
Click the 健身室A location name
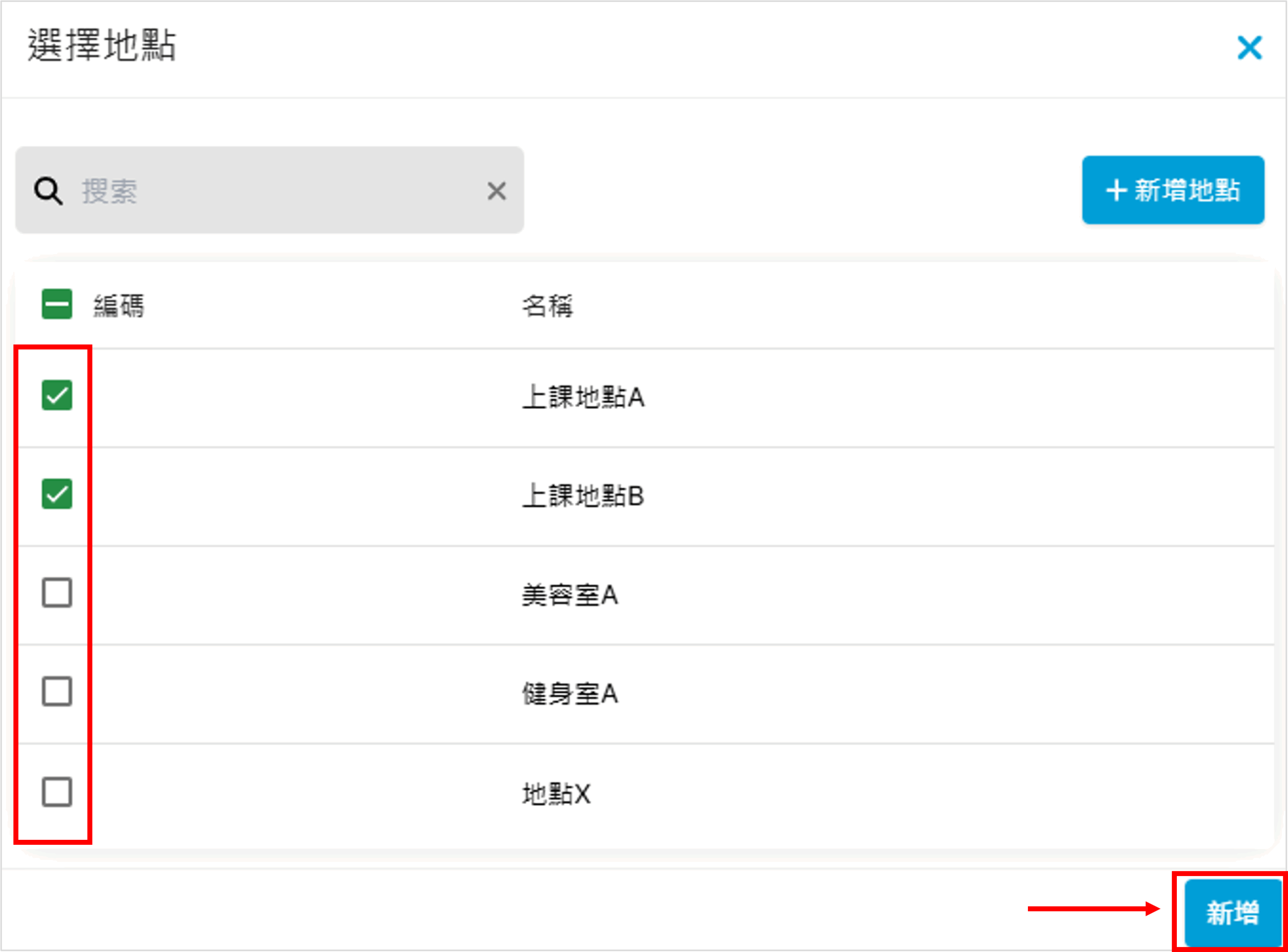570,694
